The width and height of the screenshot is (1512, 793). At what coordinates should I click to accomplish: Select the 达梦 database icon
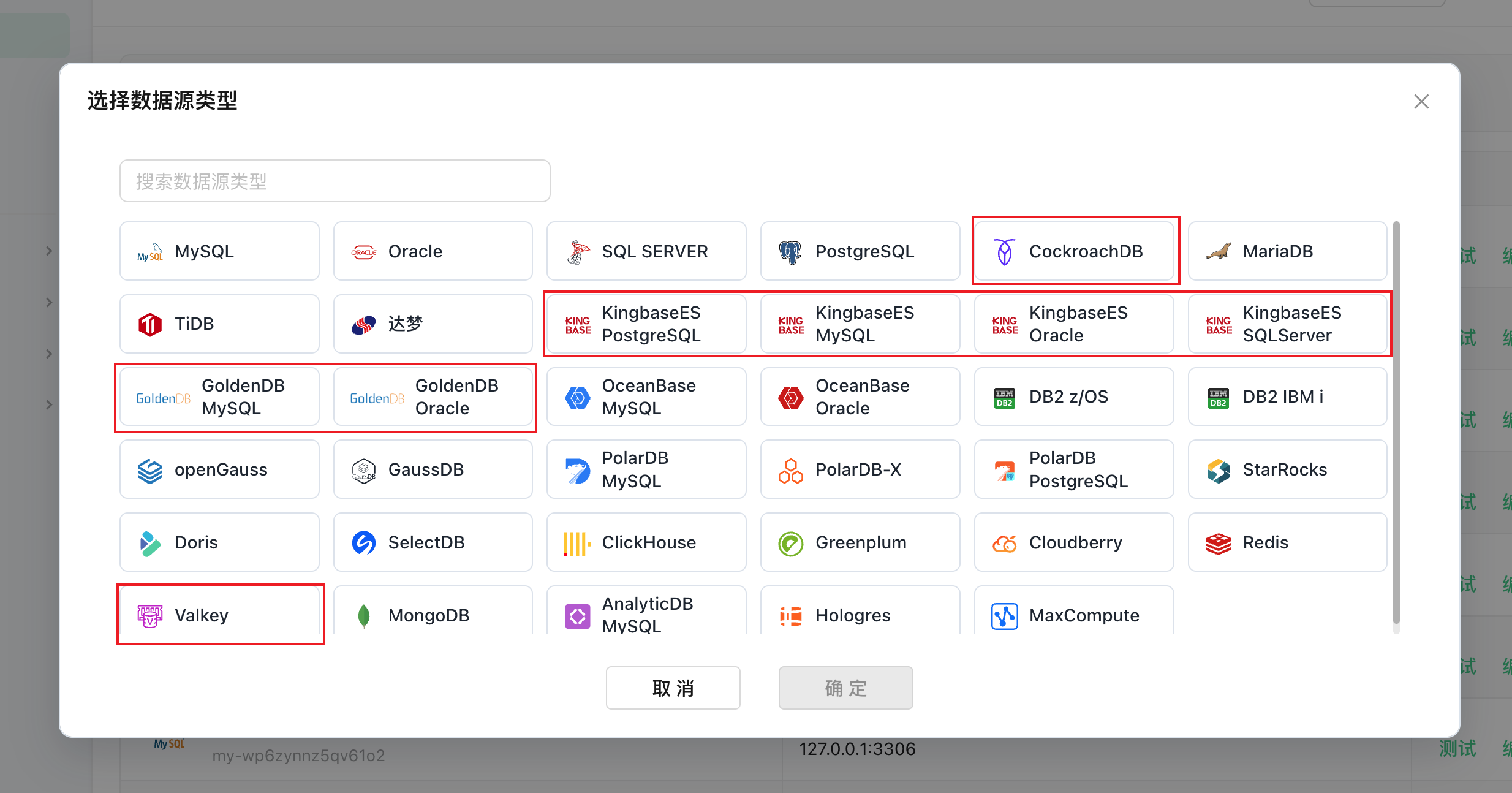363,324
